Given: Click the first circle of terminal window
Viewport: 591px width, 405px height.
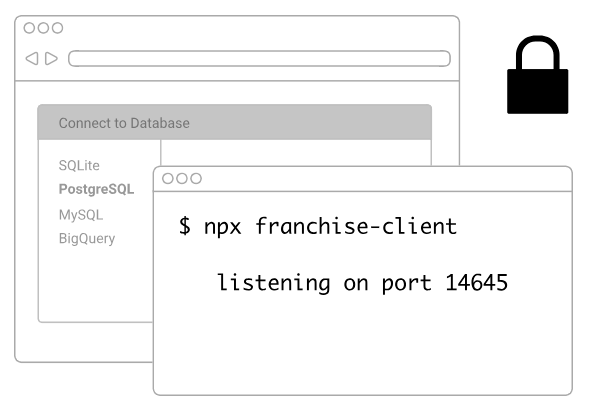Looking at the screenshot, I should pos(168,179).
